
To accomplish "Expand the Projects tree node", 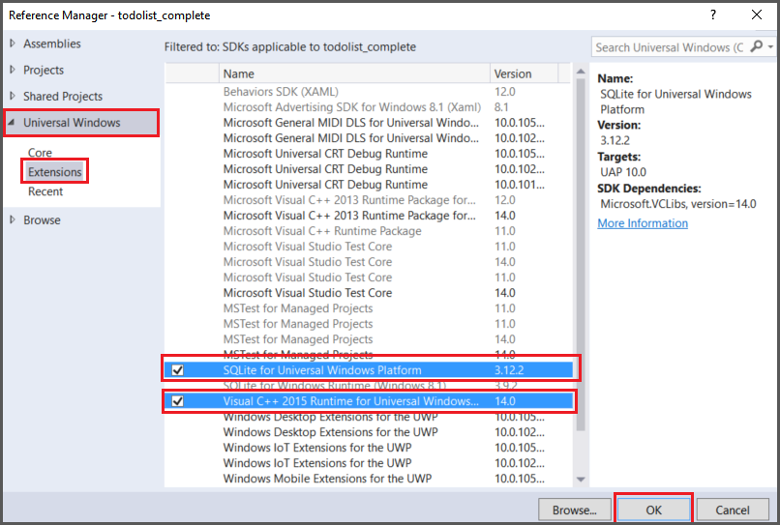I will (x=12, y=70).
